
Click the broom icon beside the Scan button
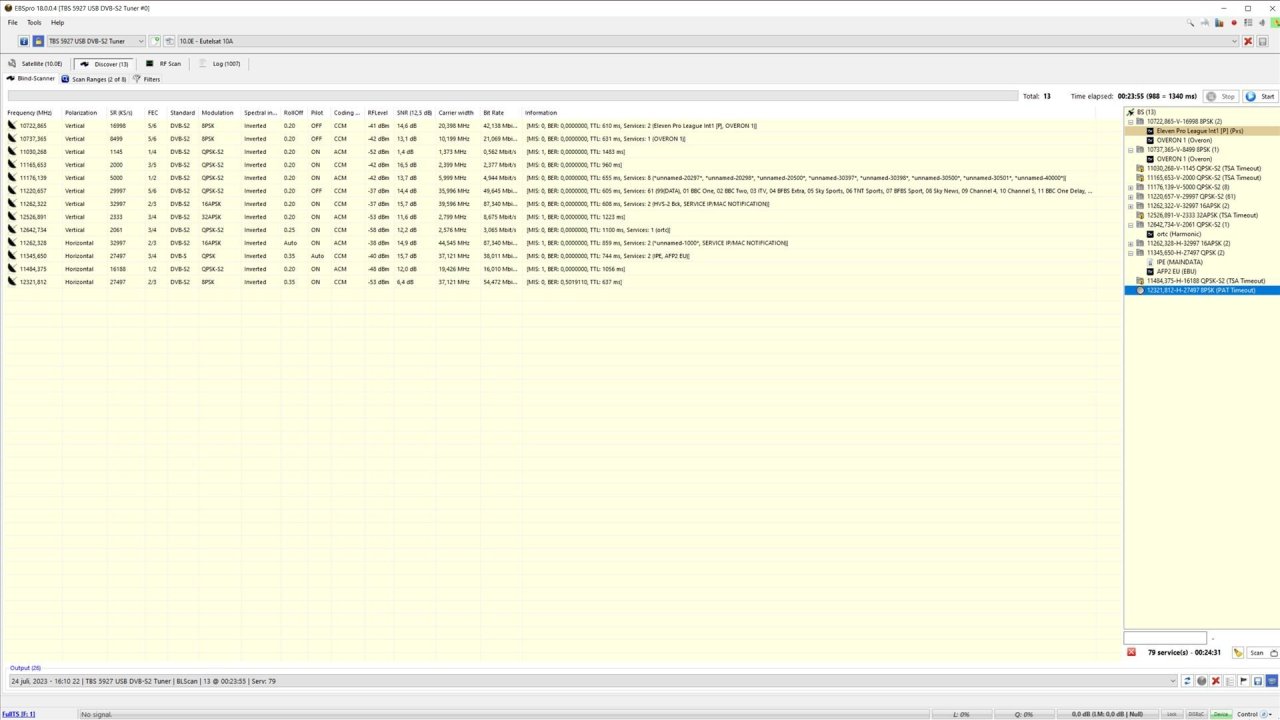pos(1237,652)
